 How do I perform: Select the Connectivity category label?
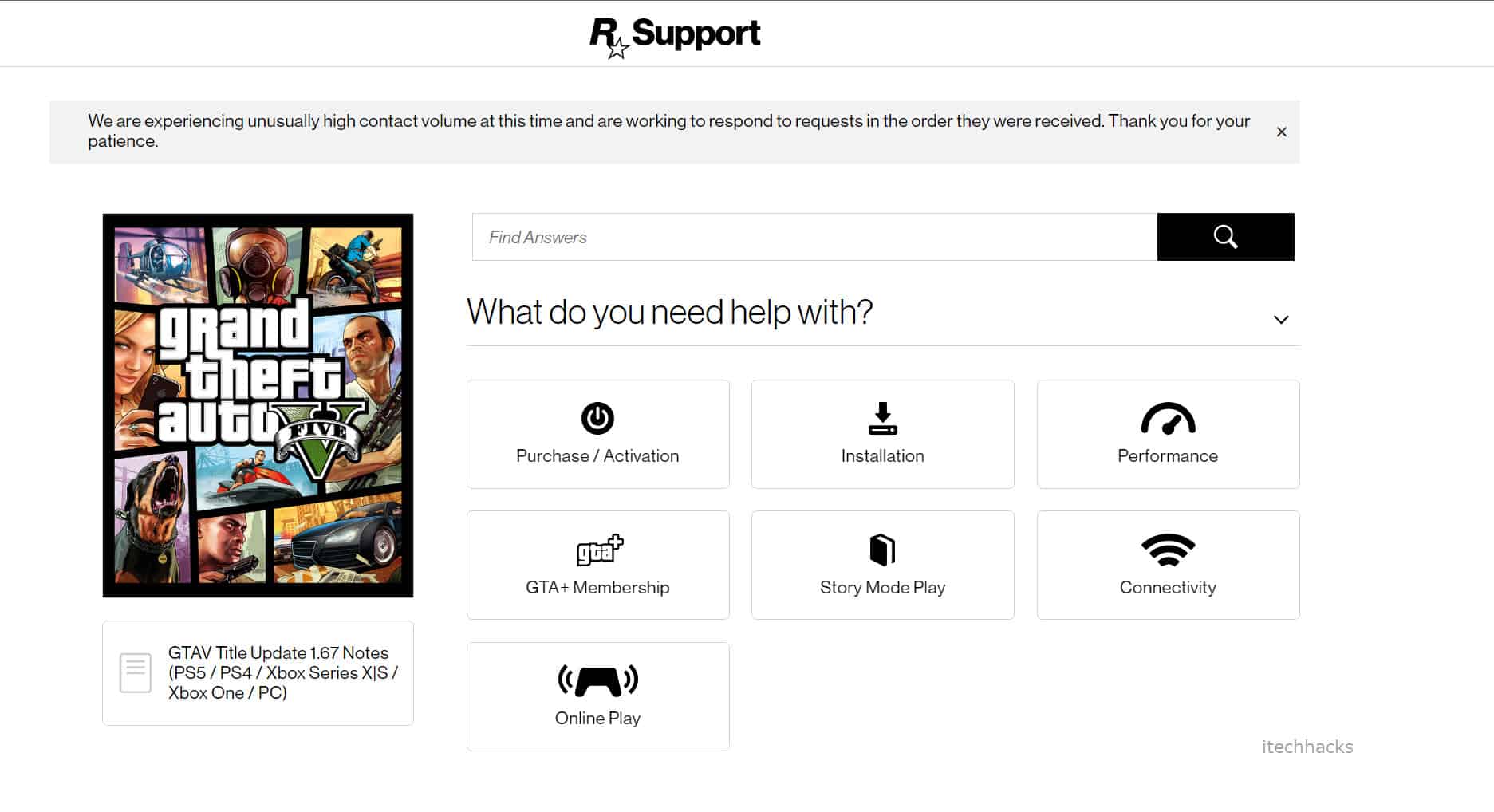tap(1168, 588)
